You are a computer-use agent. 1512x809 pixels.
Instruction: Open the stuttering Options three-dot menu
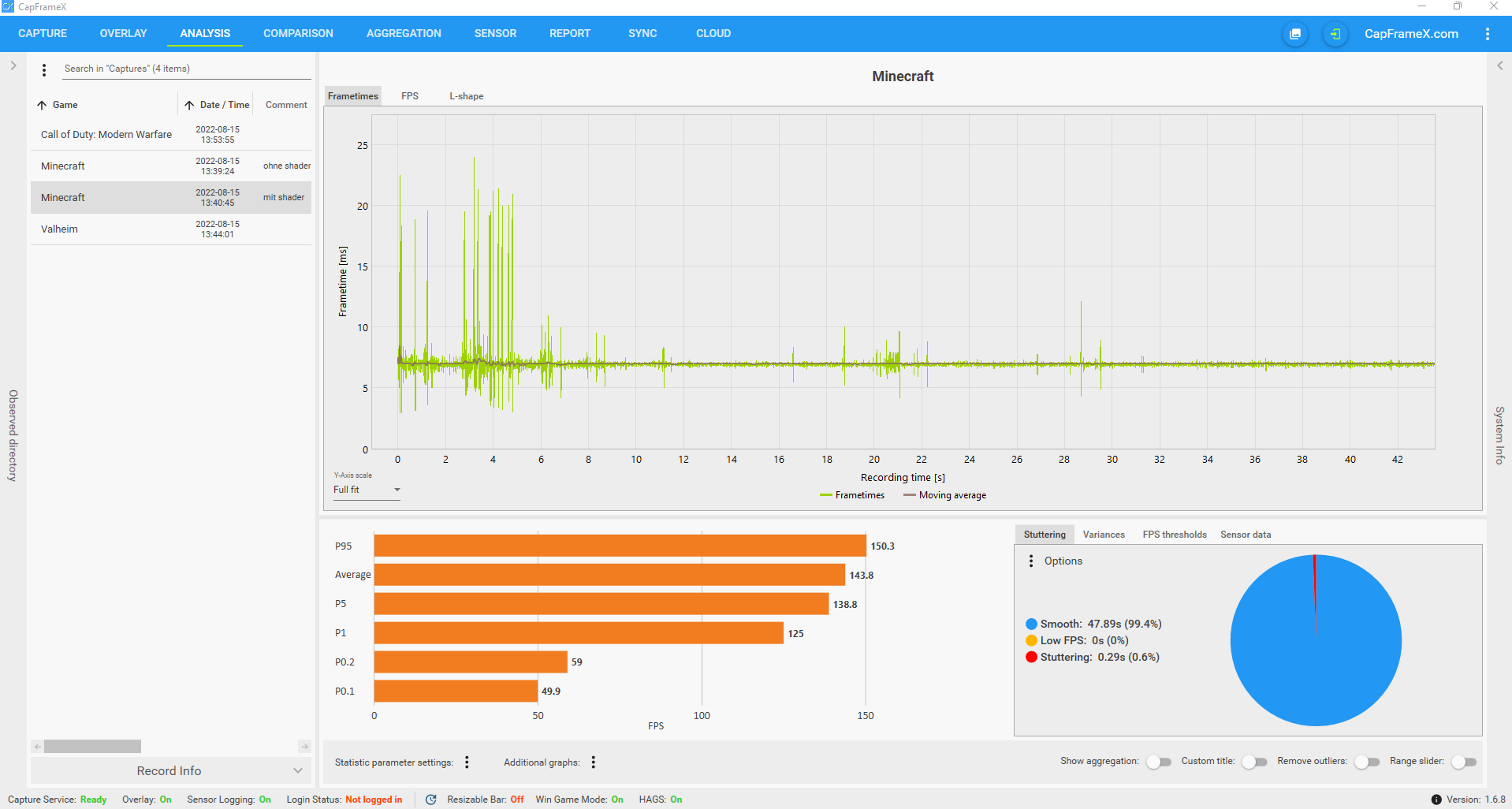pos(1030,561)
